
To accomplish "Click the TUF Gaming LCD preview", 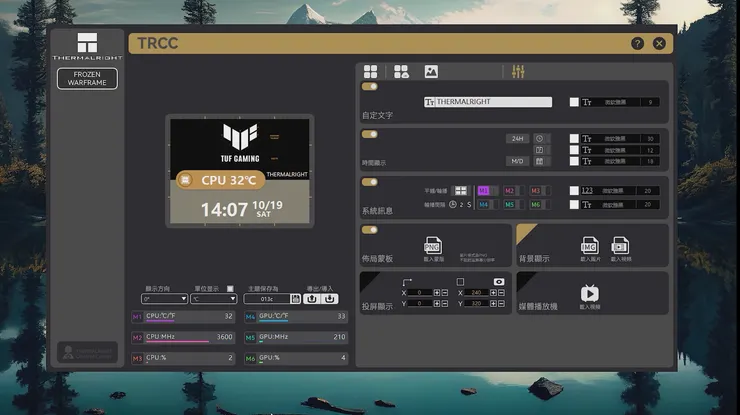I will [240, 171].
